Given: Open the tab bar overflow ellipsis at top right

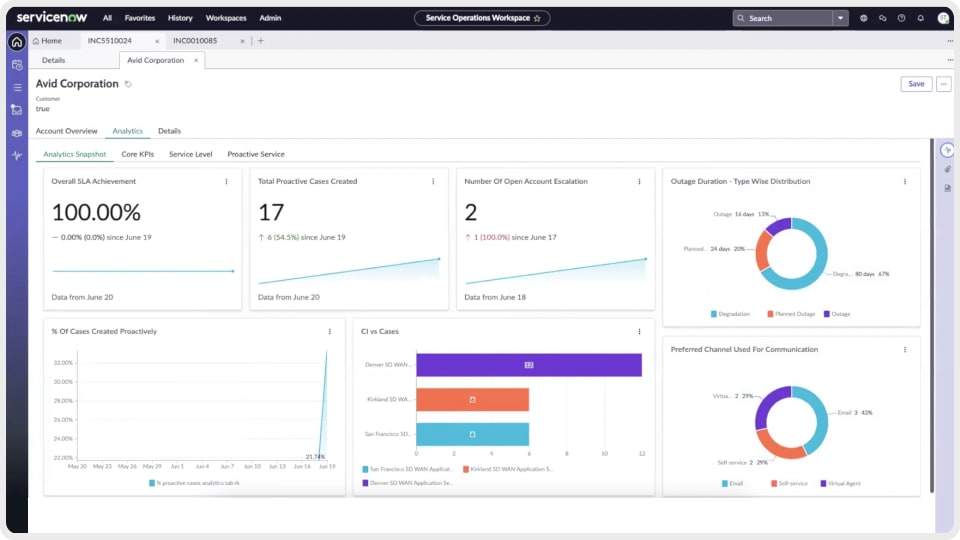Looking at the screenshot, I should pyautogui.click(x=950, y=41).
